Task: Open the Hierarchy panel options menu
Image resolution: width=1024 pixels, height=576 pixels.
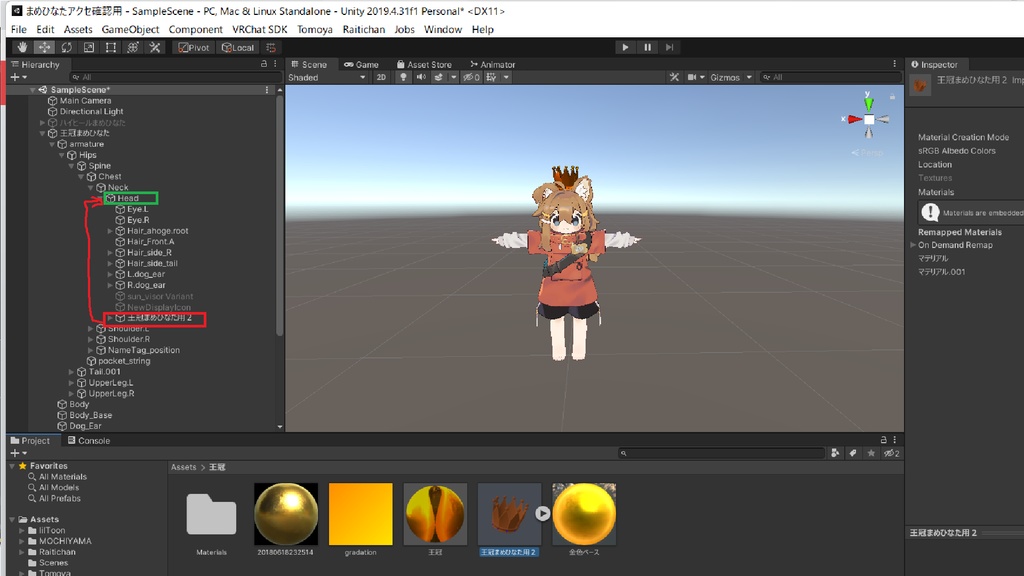Action: coord(275,64)
